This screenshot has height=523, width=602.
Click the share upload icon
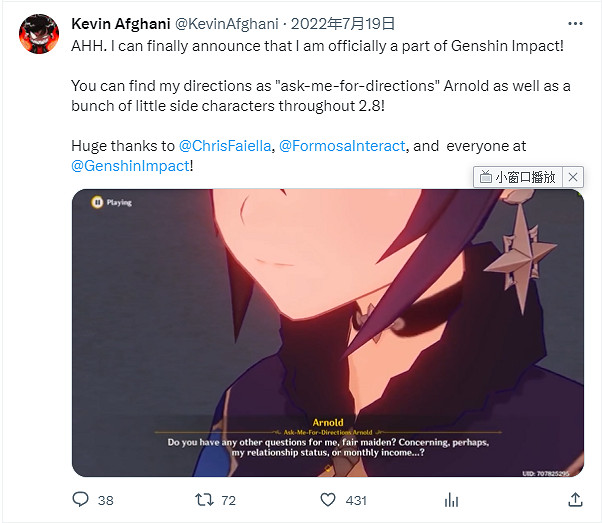coord(575,500)
